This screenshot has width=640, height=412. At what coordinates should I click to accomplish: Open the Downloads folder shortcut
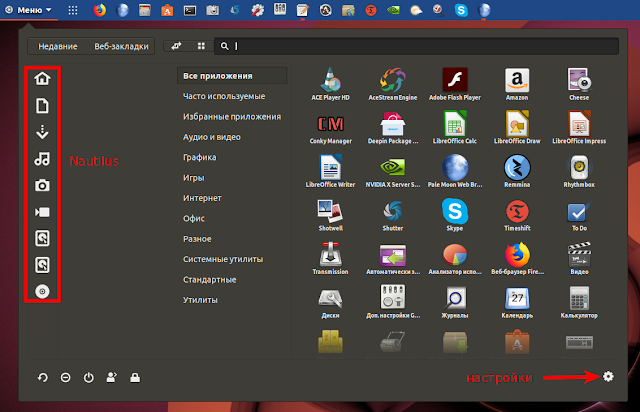coord(42,132)
